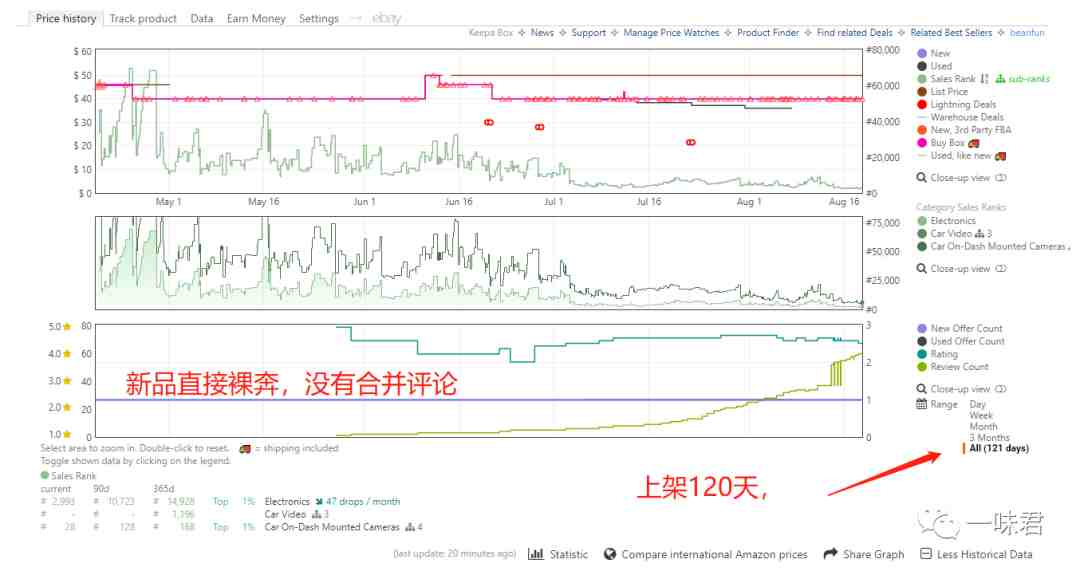This screenshot has width=1080, height=571.
Task: Click Car On-Dash Mounted Cameras statistics label
Action: pyautogui.click(x=332, y=527)
